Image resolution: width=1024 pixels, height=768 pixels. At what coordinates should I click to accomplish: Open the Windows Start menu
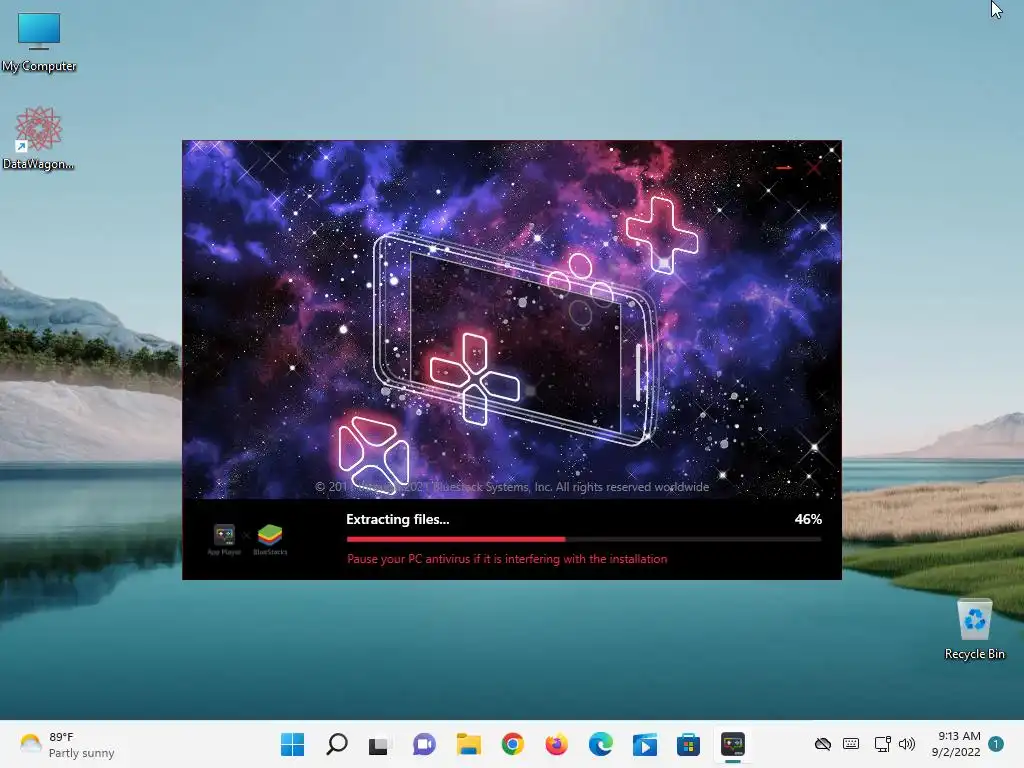pyautogui.click(x=293, y=744)
